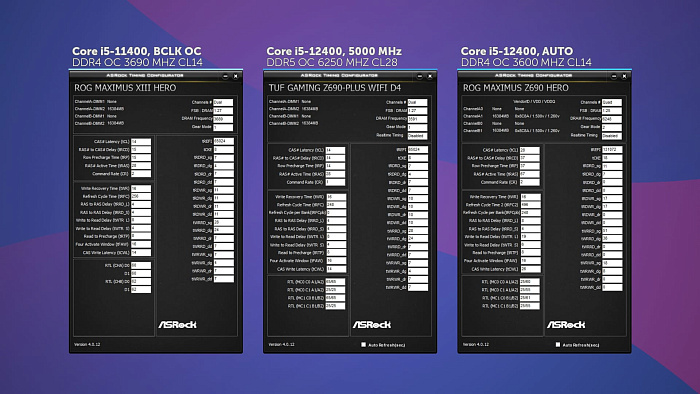This screenshot has height=394, width=700.
Task: Click tREFI field in Z690 HERO window
Action: [x=612, y=149]
